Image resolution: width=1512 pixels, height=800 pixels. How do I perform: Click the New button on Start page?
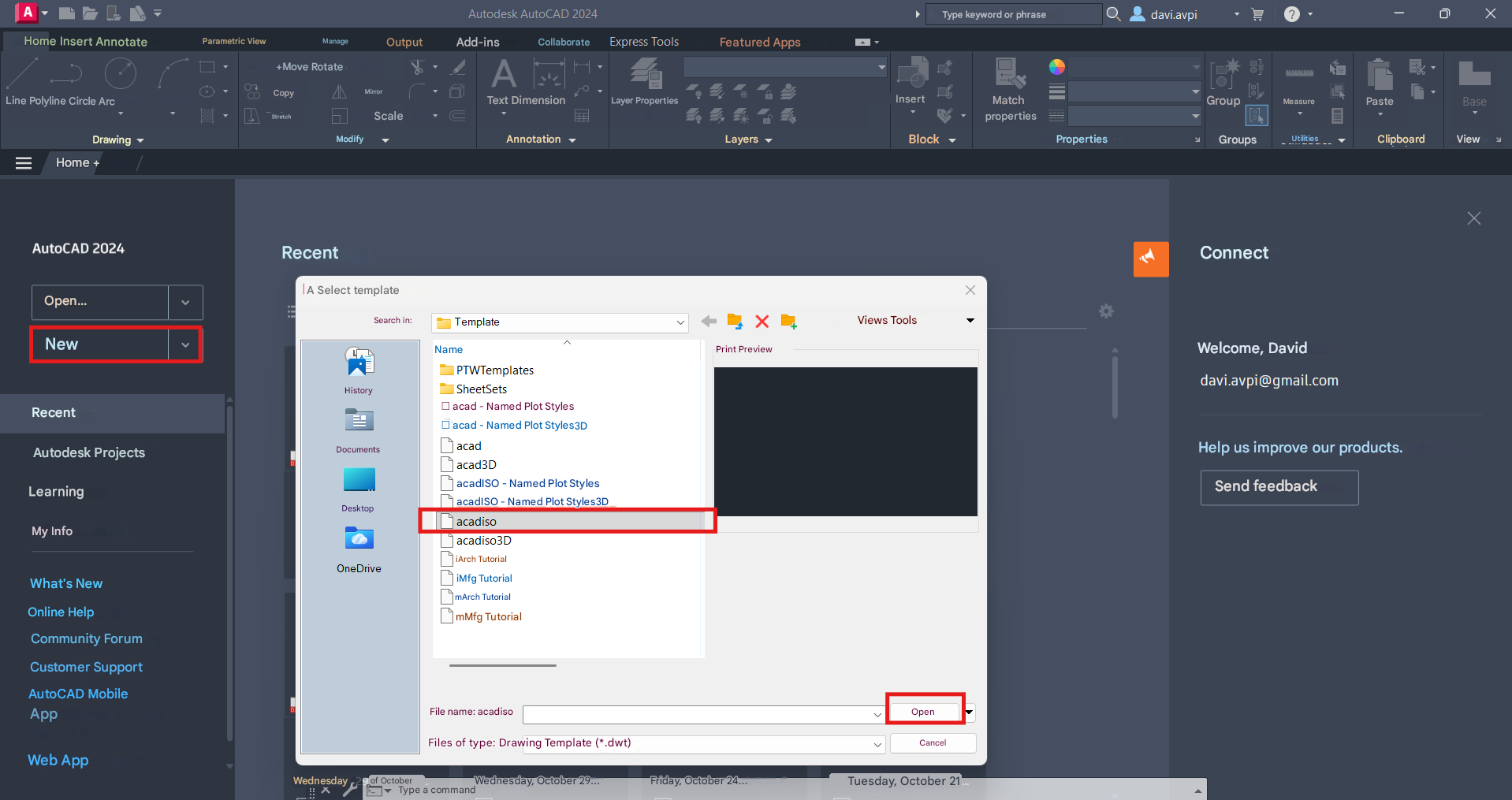tap(100, 344)
